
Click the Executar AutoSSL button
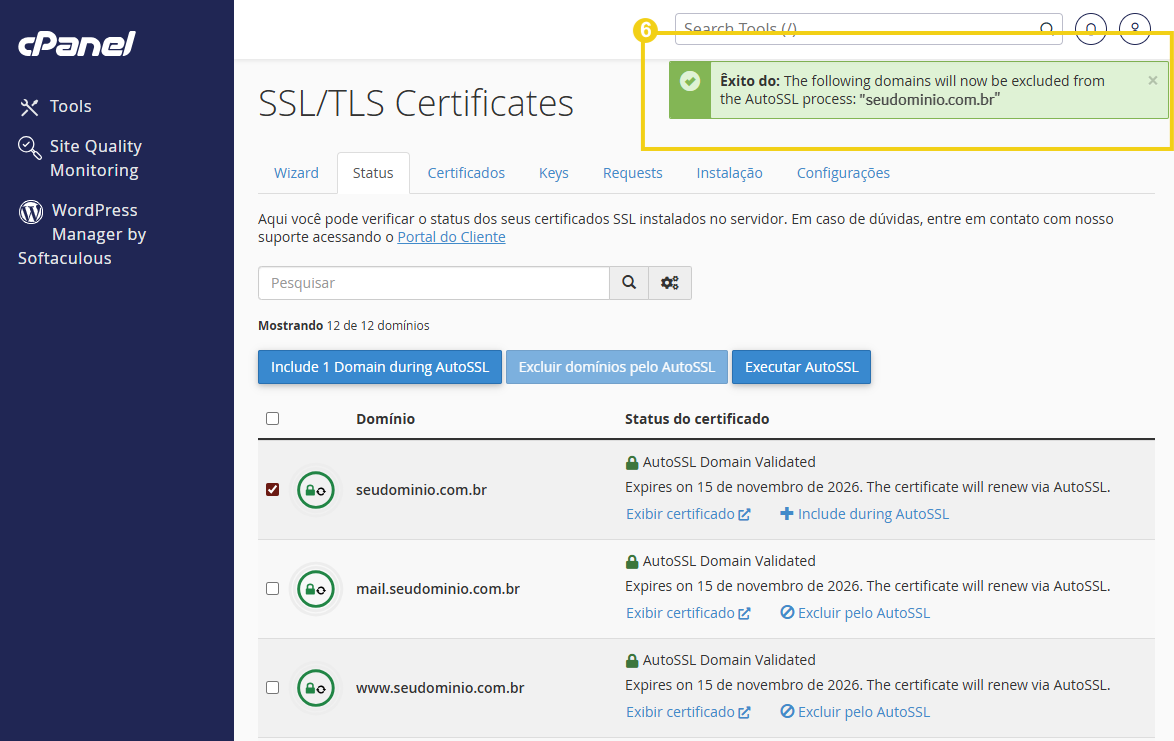point(801,367)
